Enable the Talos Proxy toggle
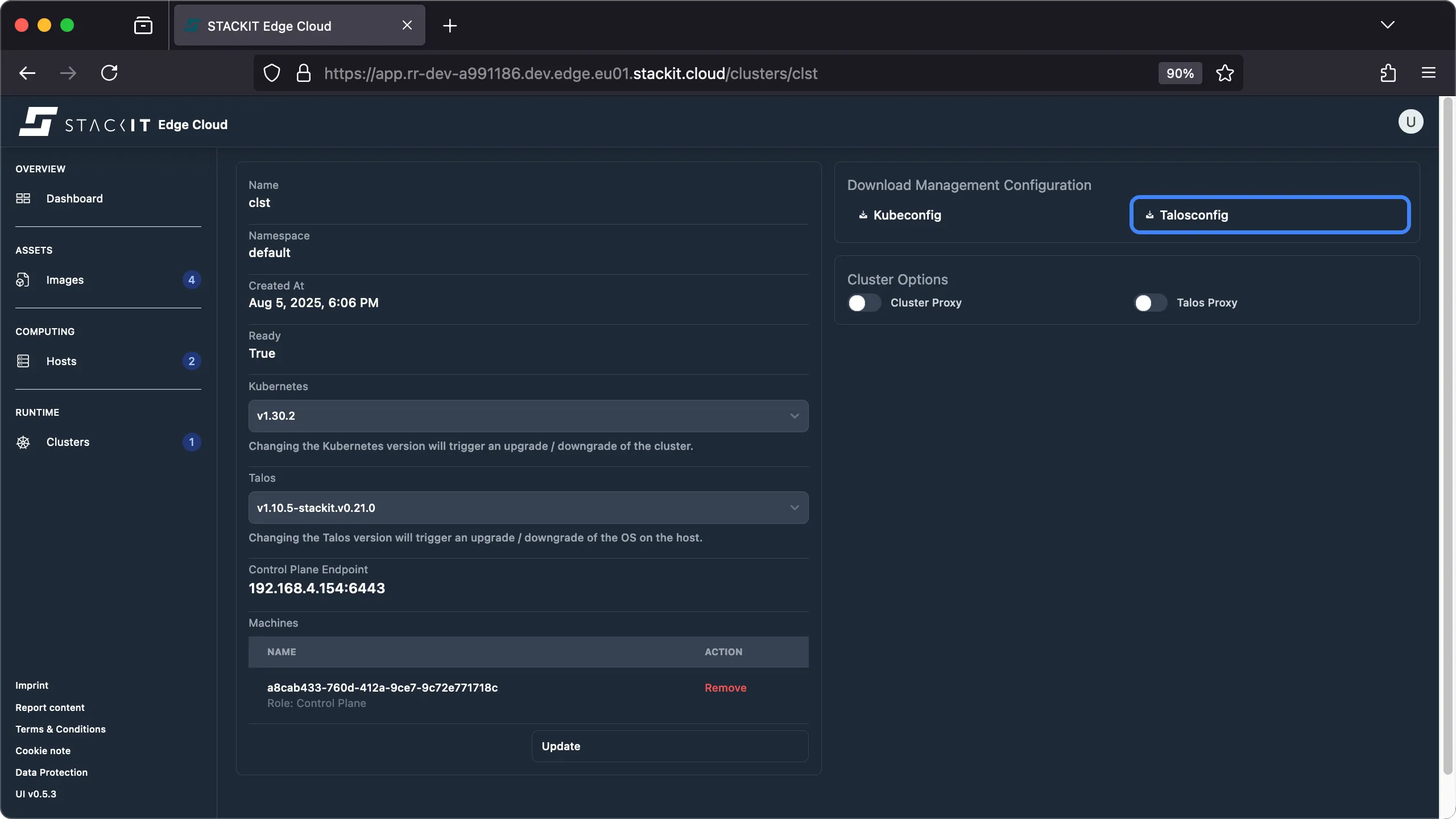Screen dimensions: 1456x819 pyautogui.click(x=1148, y=303)
